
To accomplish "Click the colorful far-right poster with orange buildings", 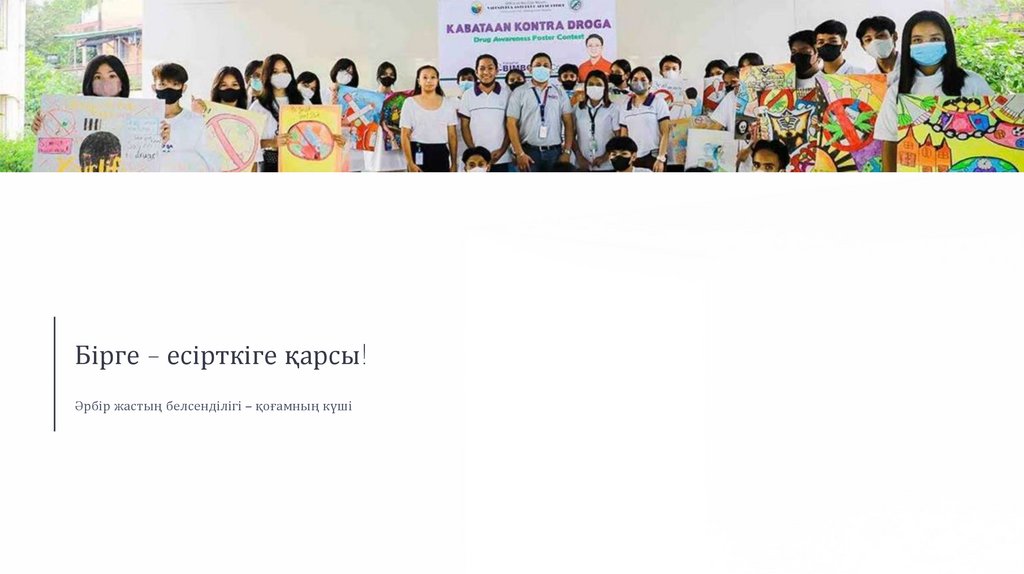I will point(959,133).
